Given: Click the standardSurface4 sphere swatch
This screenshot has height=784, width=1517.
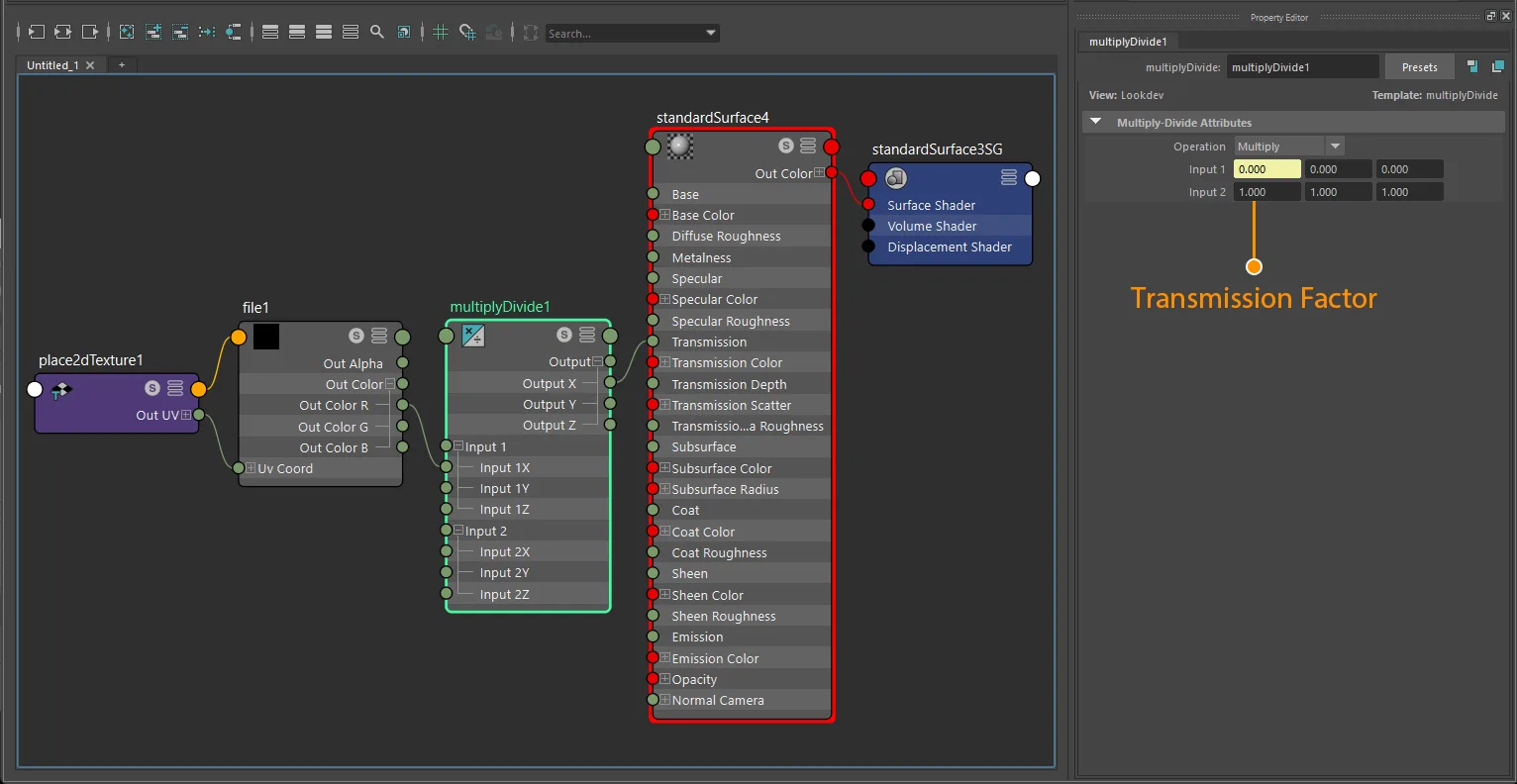Looking at the screenshot, I should point(680,147).
